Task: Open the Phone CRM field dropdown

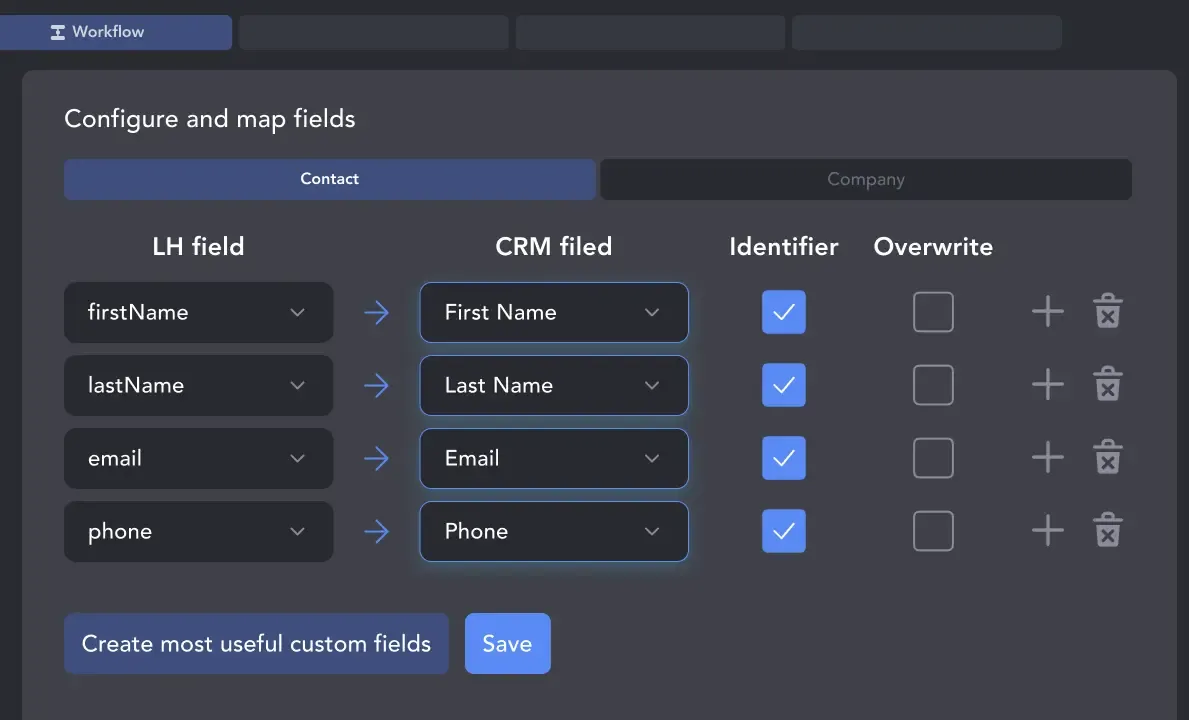Action: tap(554, 531)
